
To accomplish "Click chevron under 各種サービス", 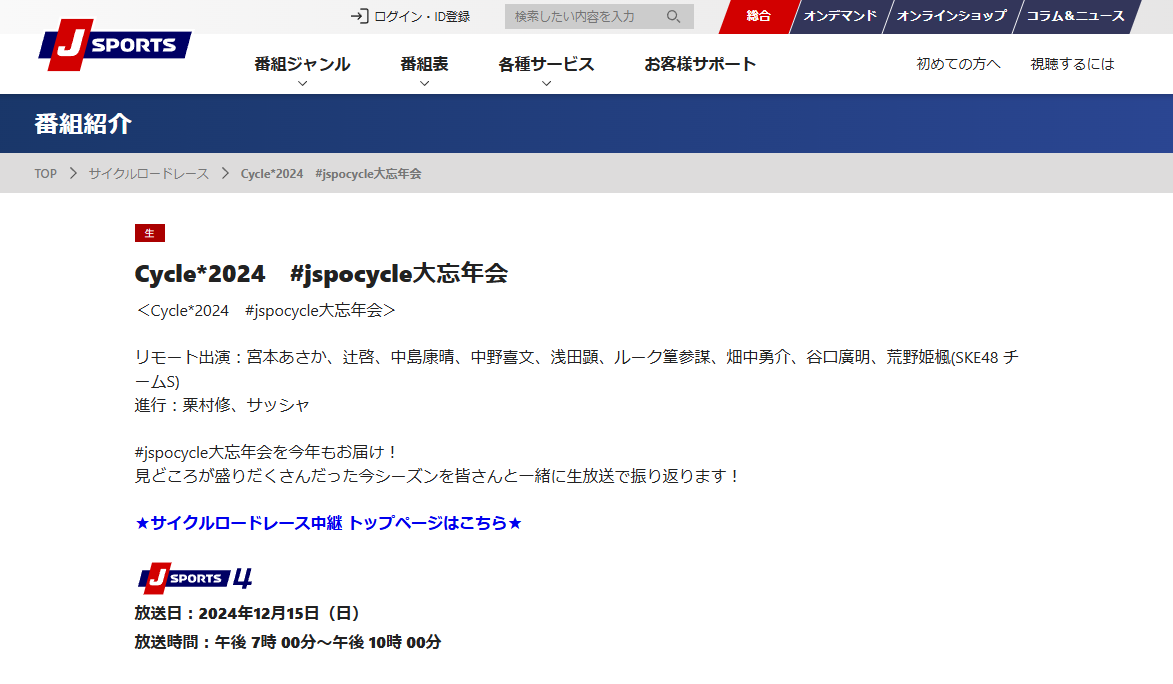I will coord(546,83).
